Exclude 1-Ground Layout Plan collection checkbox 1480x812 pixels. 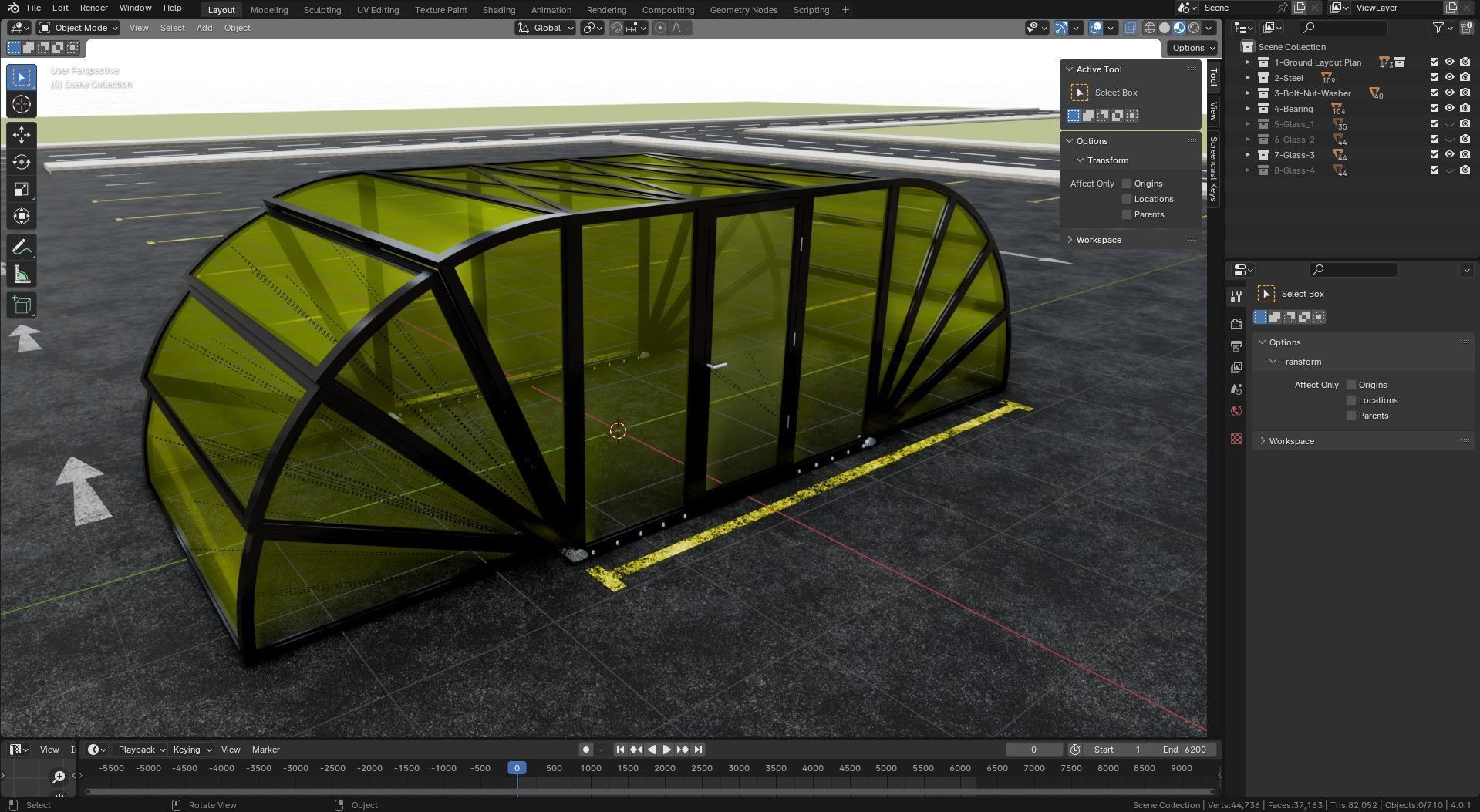1434,62
